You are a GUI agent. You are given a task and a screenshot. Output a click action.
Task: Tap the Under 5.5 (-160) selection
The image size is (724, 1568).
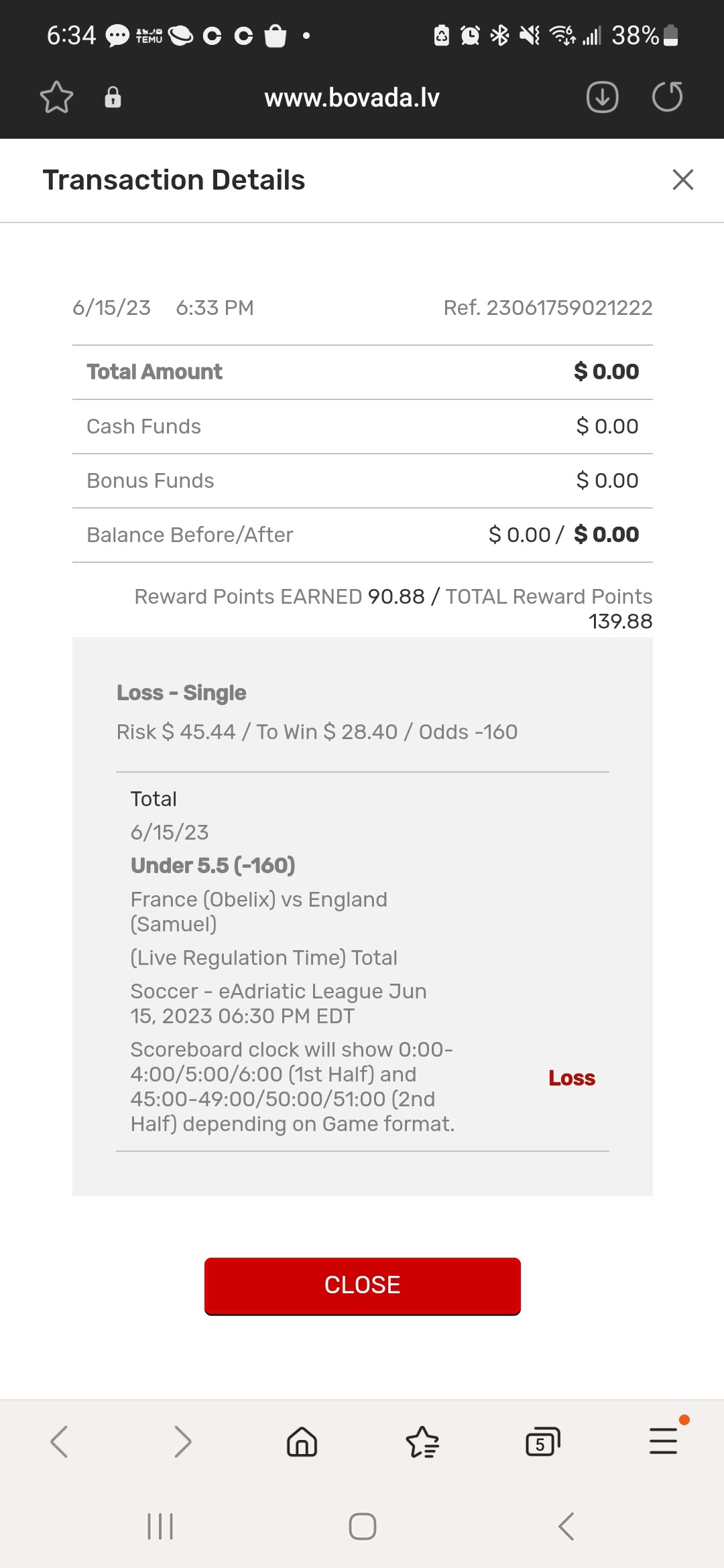[213, 866]
